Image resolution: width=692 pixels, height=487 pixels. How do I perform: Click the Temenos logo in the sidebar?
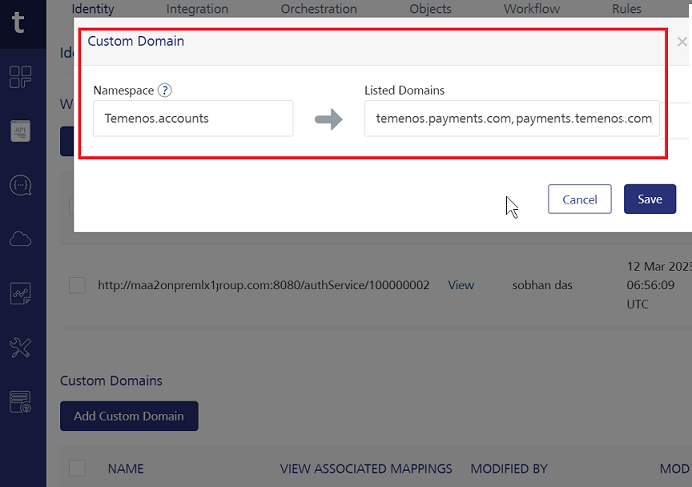(18, 23)
